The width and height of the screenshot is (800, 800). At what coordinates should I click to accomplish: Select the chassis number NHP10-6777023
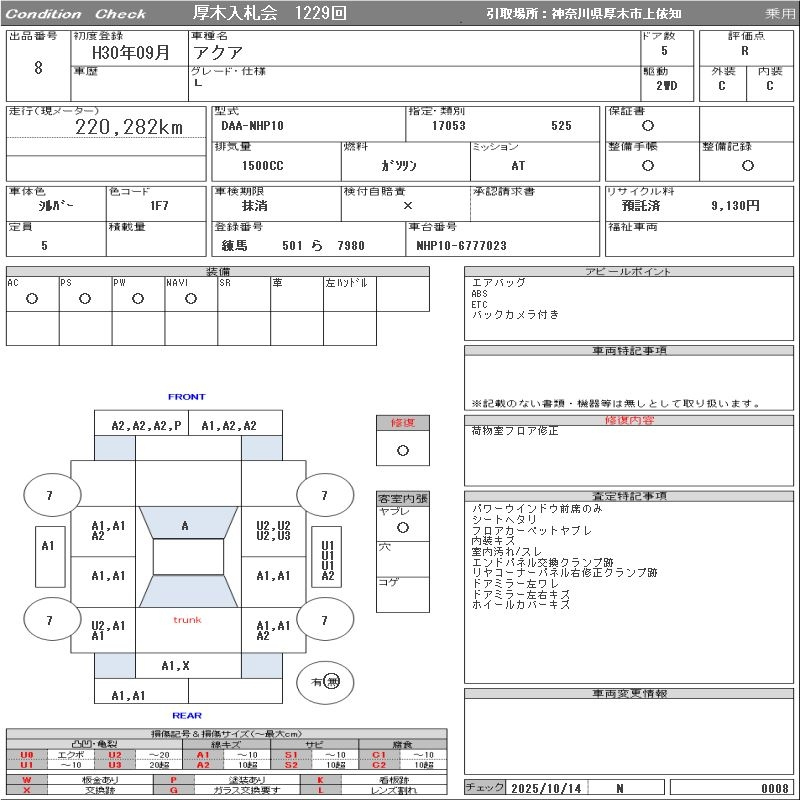[461, 246]
